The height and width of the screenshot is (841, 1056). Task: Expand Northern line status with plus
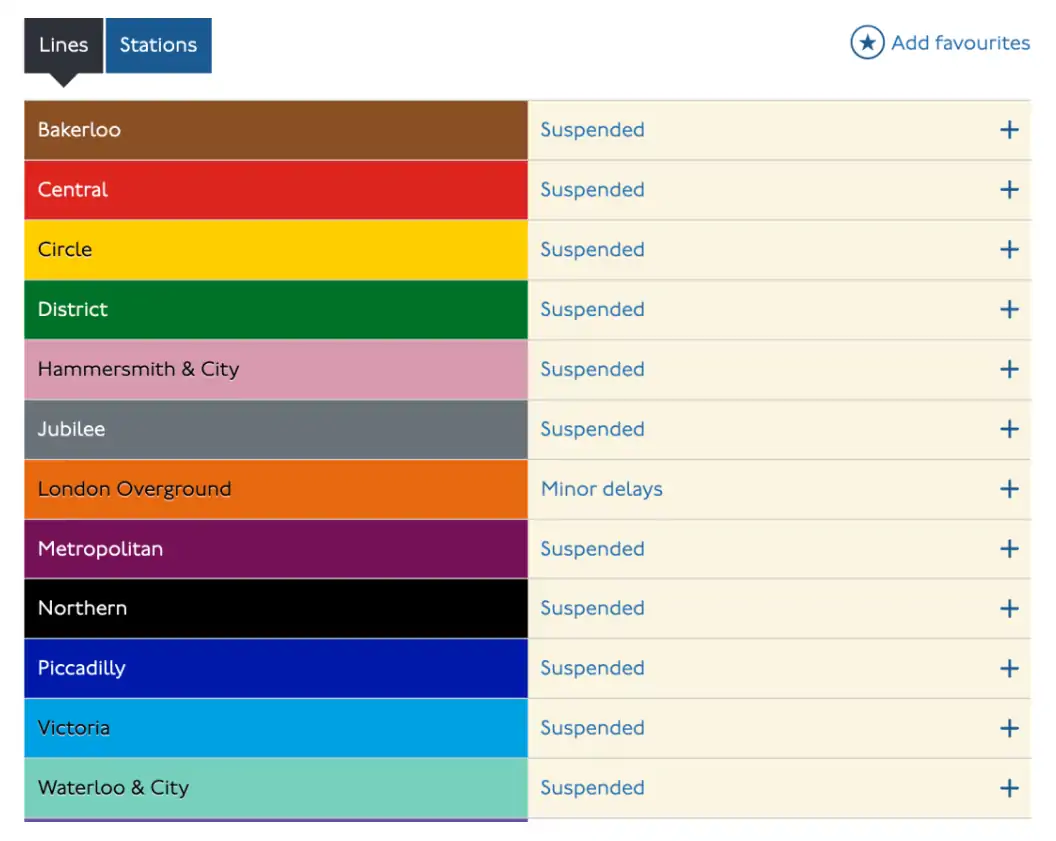1009,609
